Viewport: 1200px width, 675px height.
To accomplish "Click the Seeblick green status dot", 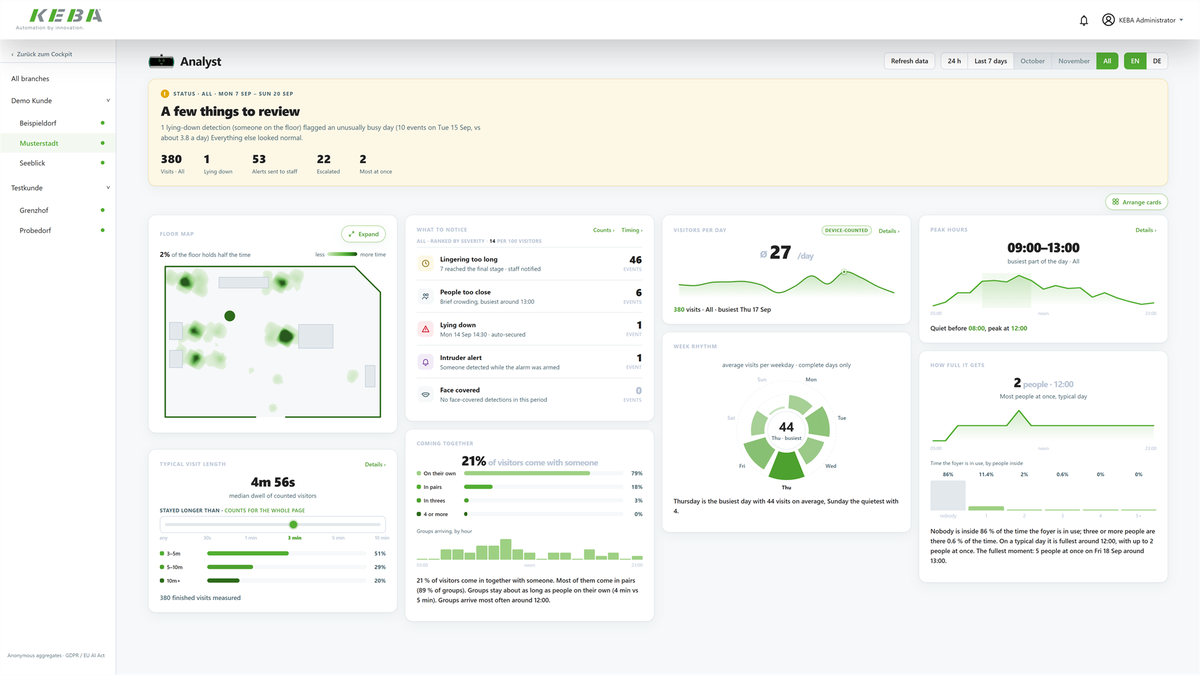I will pos(102,163).
